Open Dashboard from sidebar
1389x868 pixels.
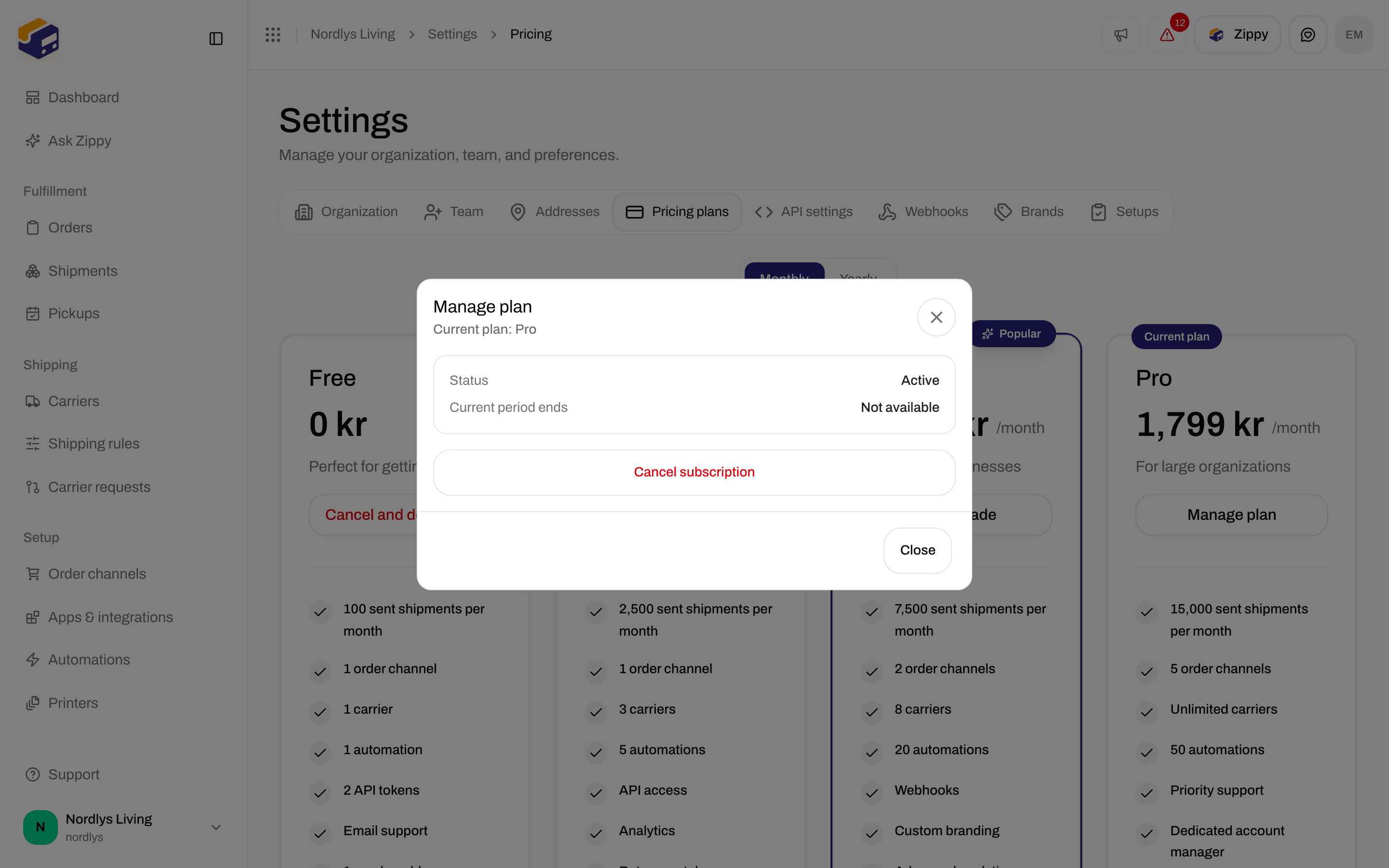123,97
